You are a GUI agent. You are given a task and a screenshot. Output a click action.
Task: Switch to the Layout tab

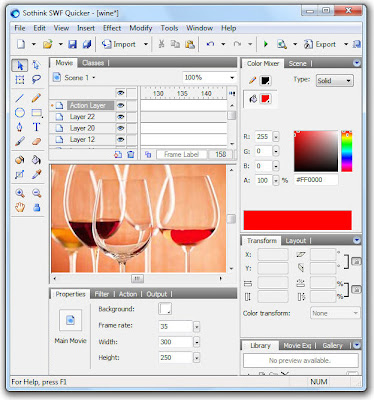(295, 241)
